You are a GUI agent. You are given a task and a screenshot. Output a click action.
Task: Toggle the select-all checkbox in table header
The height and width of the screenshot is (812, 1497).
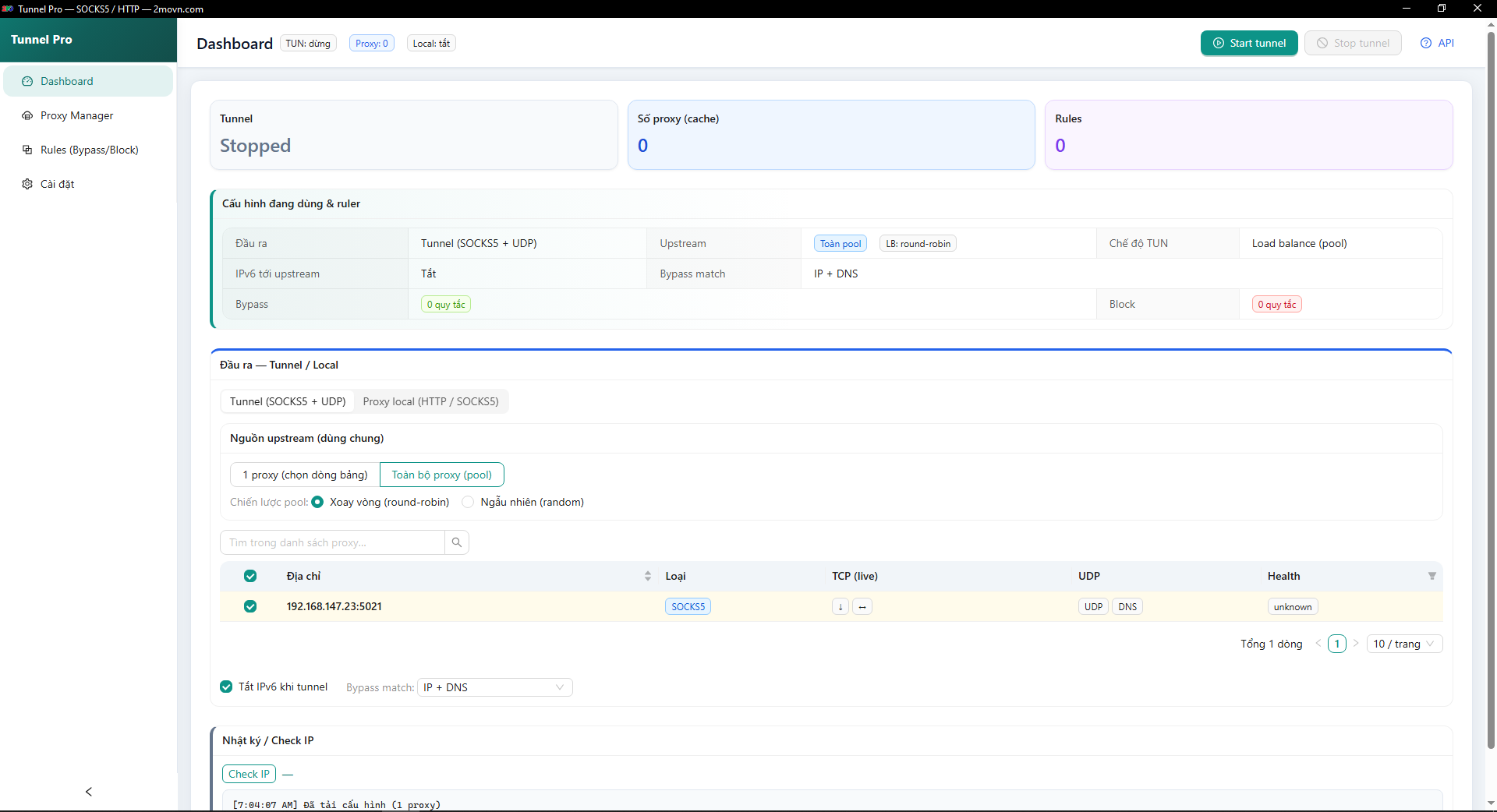pyautogui.click(x=250, y=576)
